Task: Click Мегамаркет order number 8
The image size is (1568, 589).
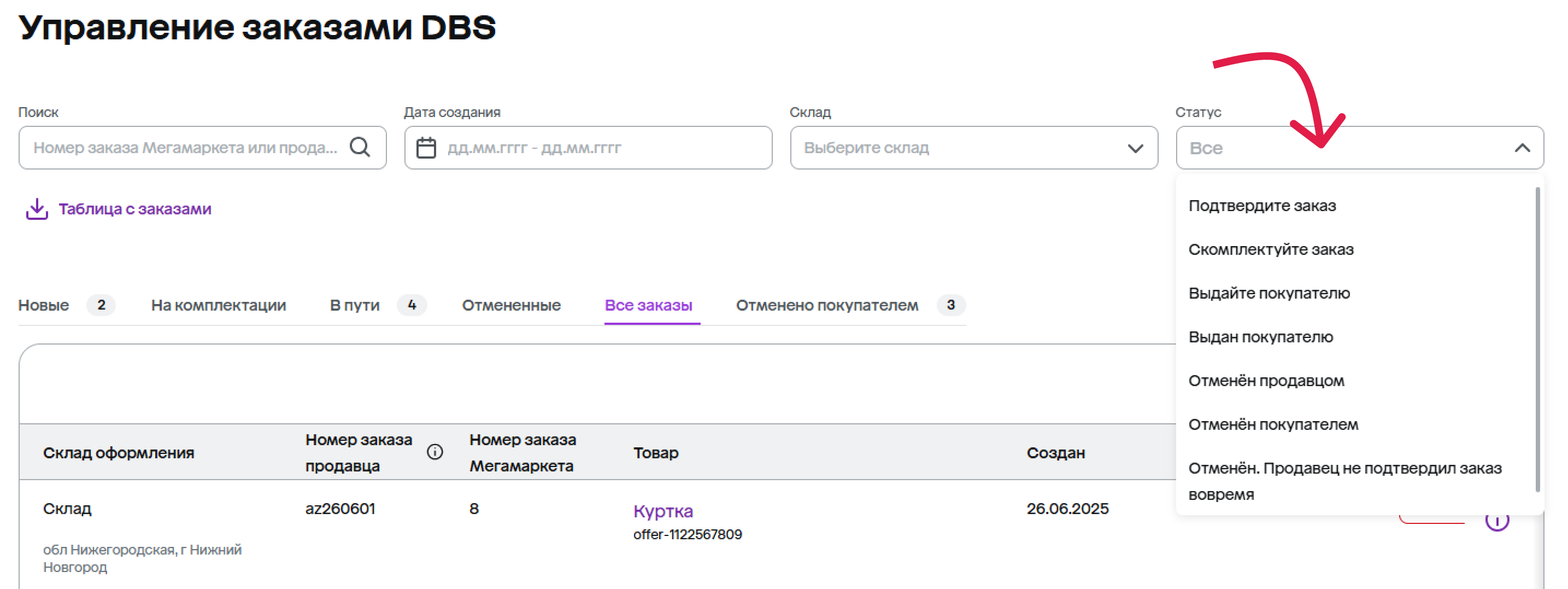Action: [473, 509]
